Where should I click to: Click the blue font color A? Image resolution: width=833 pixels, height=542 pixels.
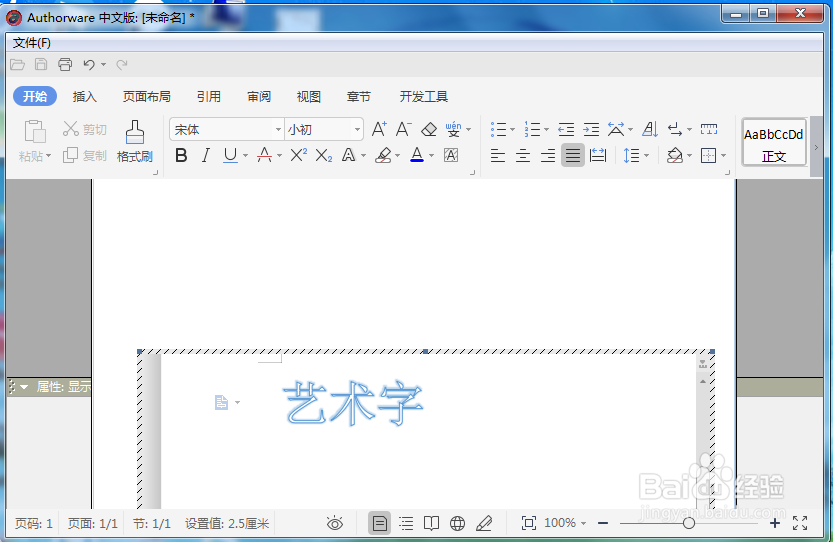(x=417, y=156)
